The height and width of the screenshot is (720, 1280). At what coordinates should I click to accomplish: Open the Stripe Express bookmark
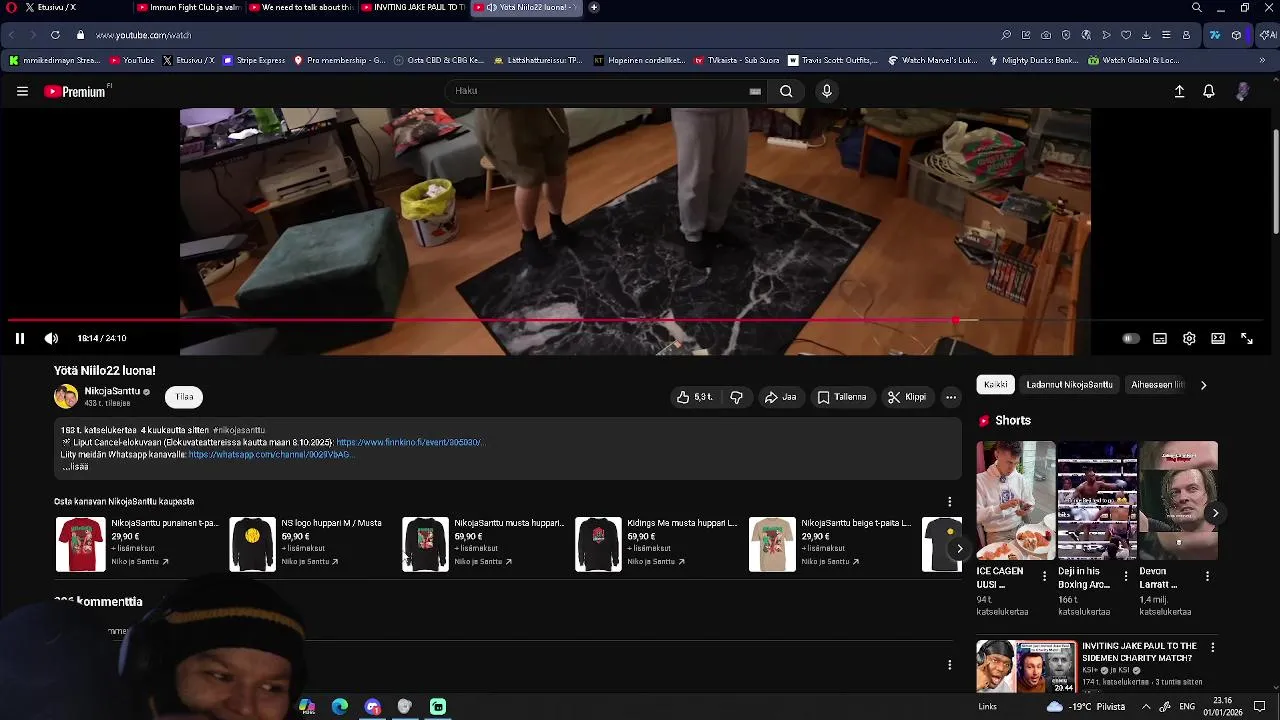tap(255, 60)
